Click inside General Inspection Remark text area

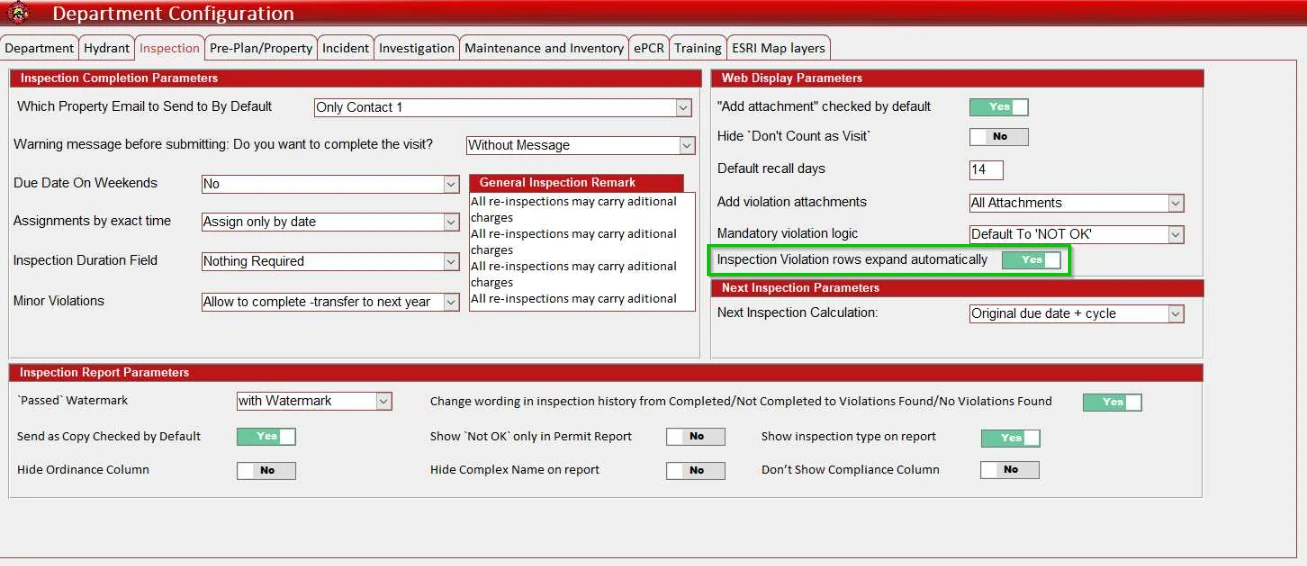point(581,250)
